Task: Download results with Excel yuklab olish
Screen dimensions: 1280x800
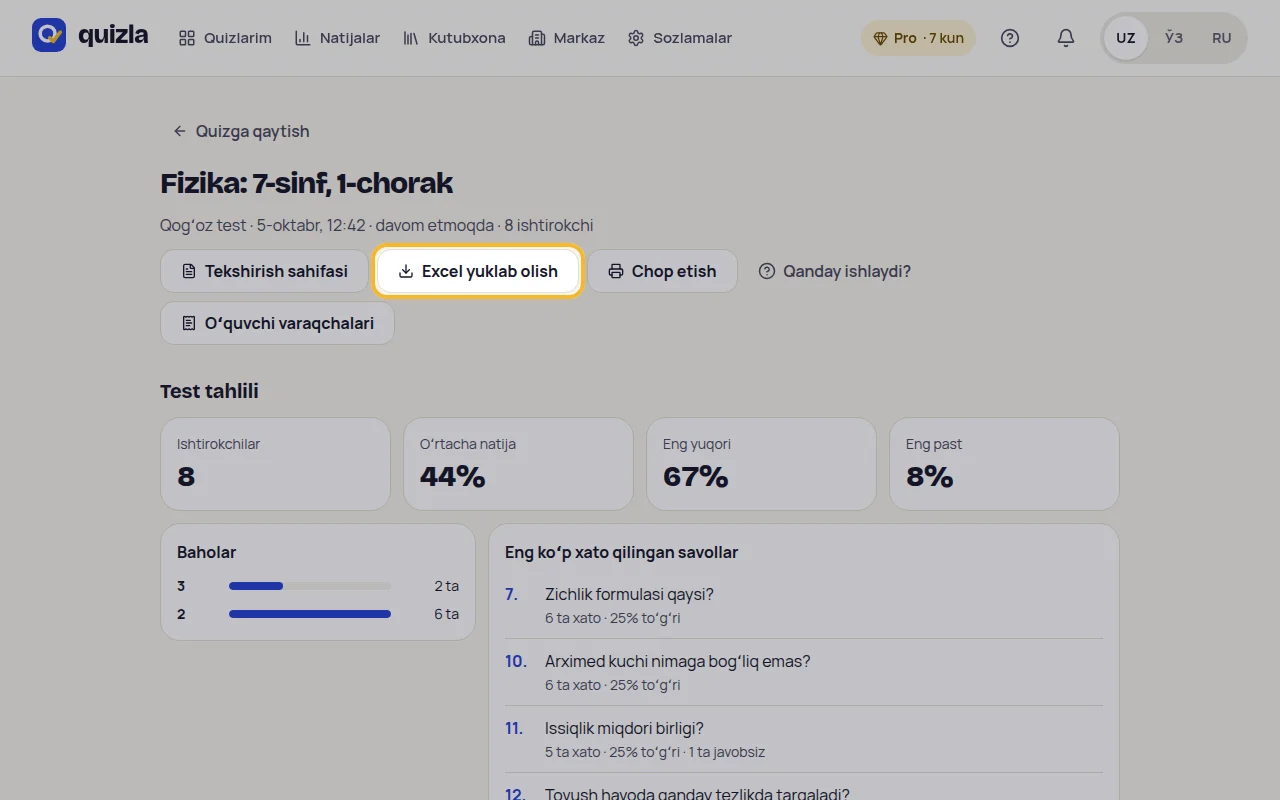Action: [478, 271]
